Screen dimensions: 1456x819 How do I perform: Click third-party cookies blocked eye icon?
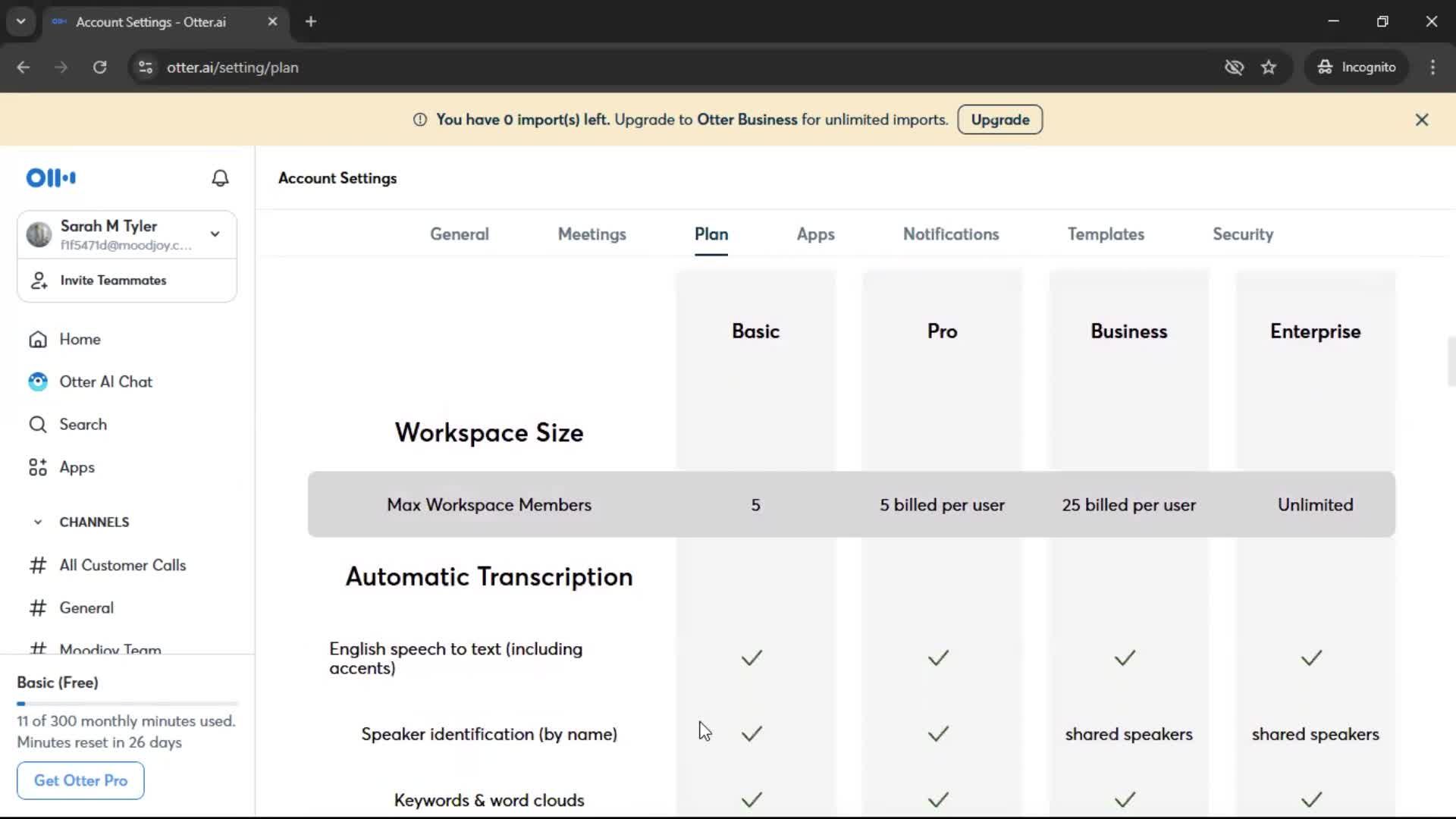coord(1234,67)
